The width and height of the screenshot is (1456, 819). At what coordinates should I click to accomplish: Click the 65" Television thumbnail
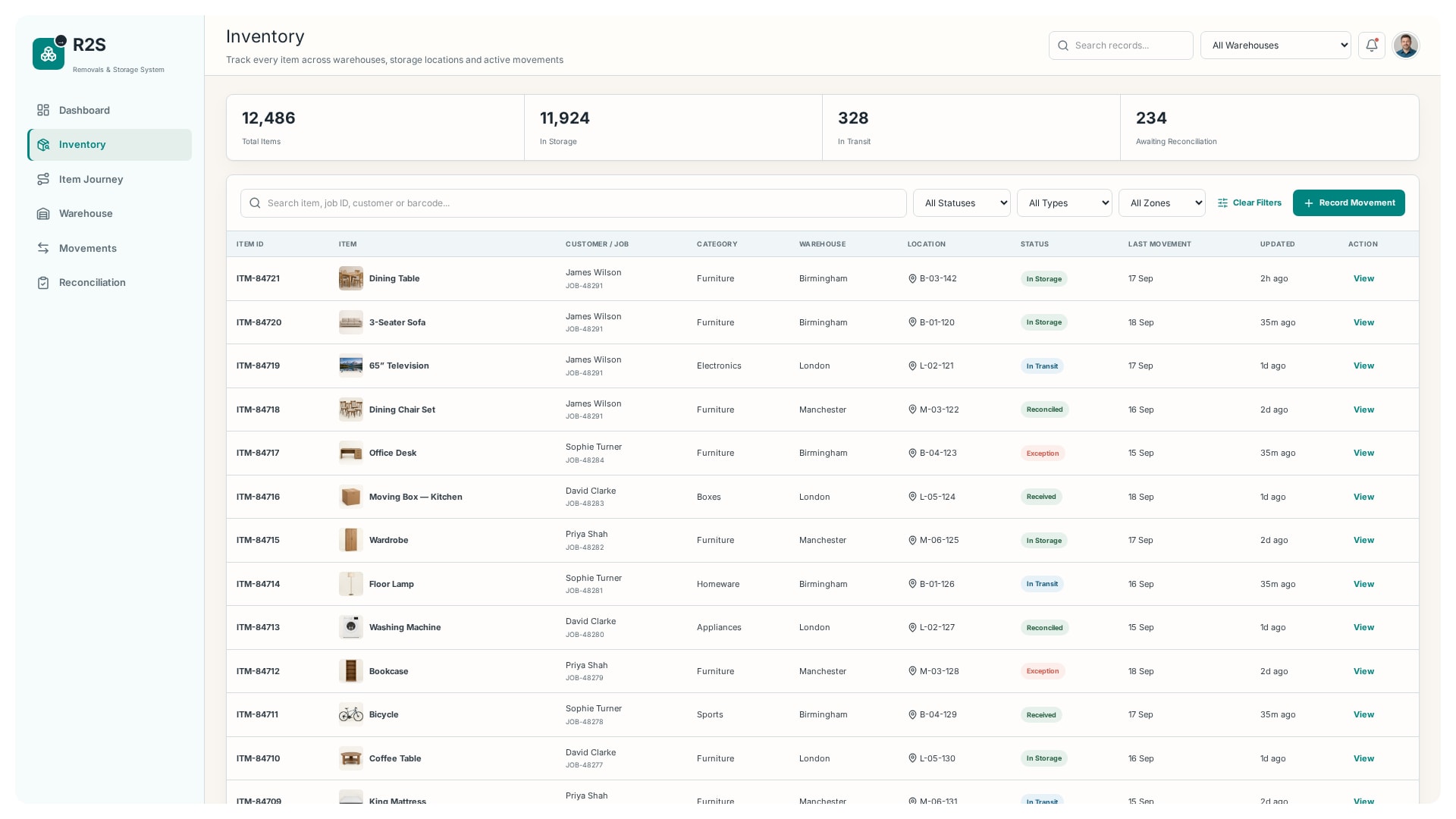[x=350, y=366]
